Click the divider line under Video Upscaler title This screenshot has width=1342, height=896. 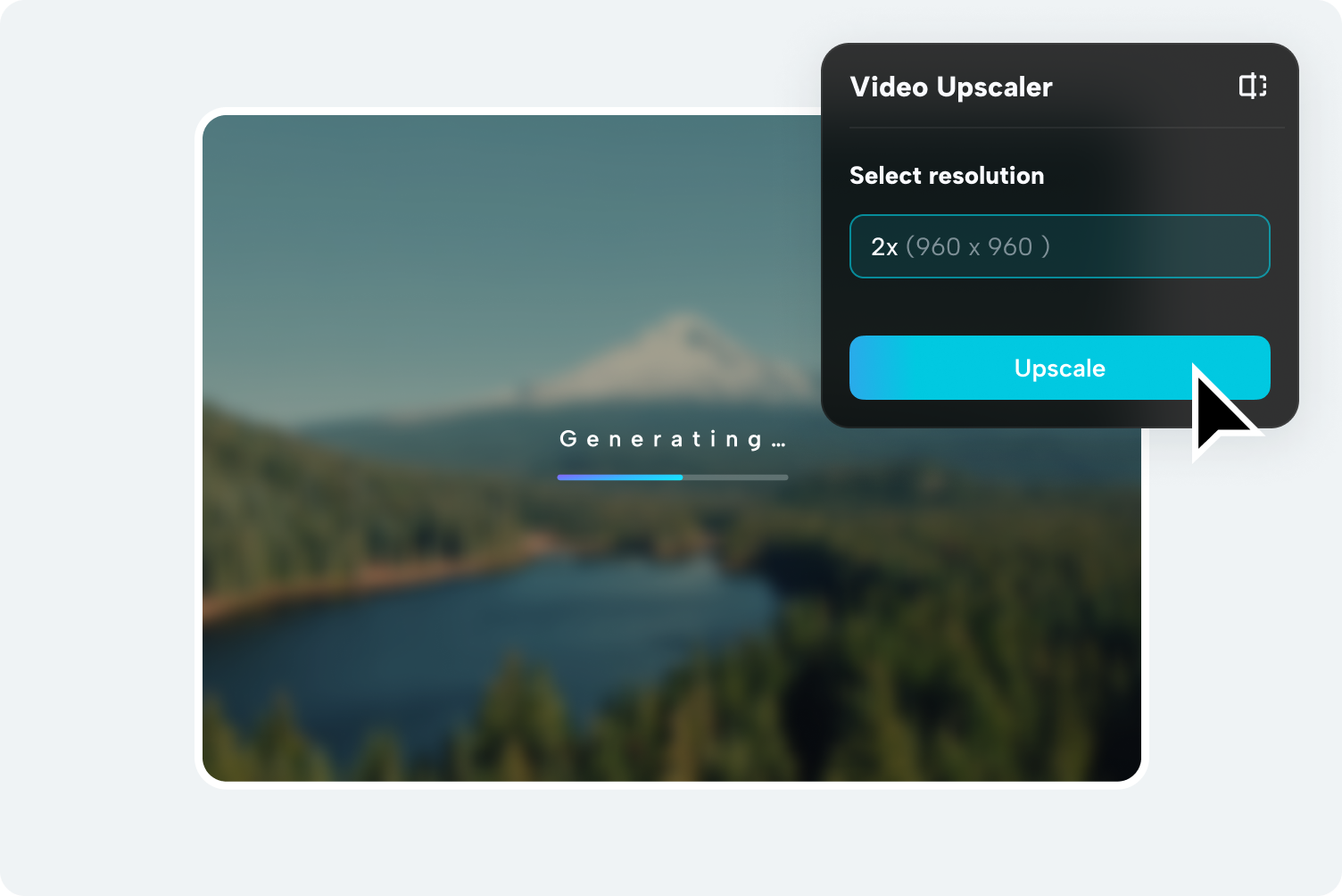click(1066, 128)
